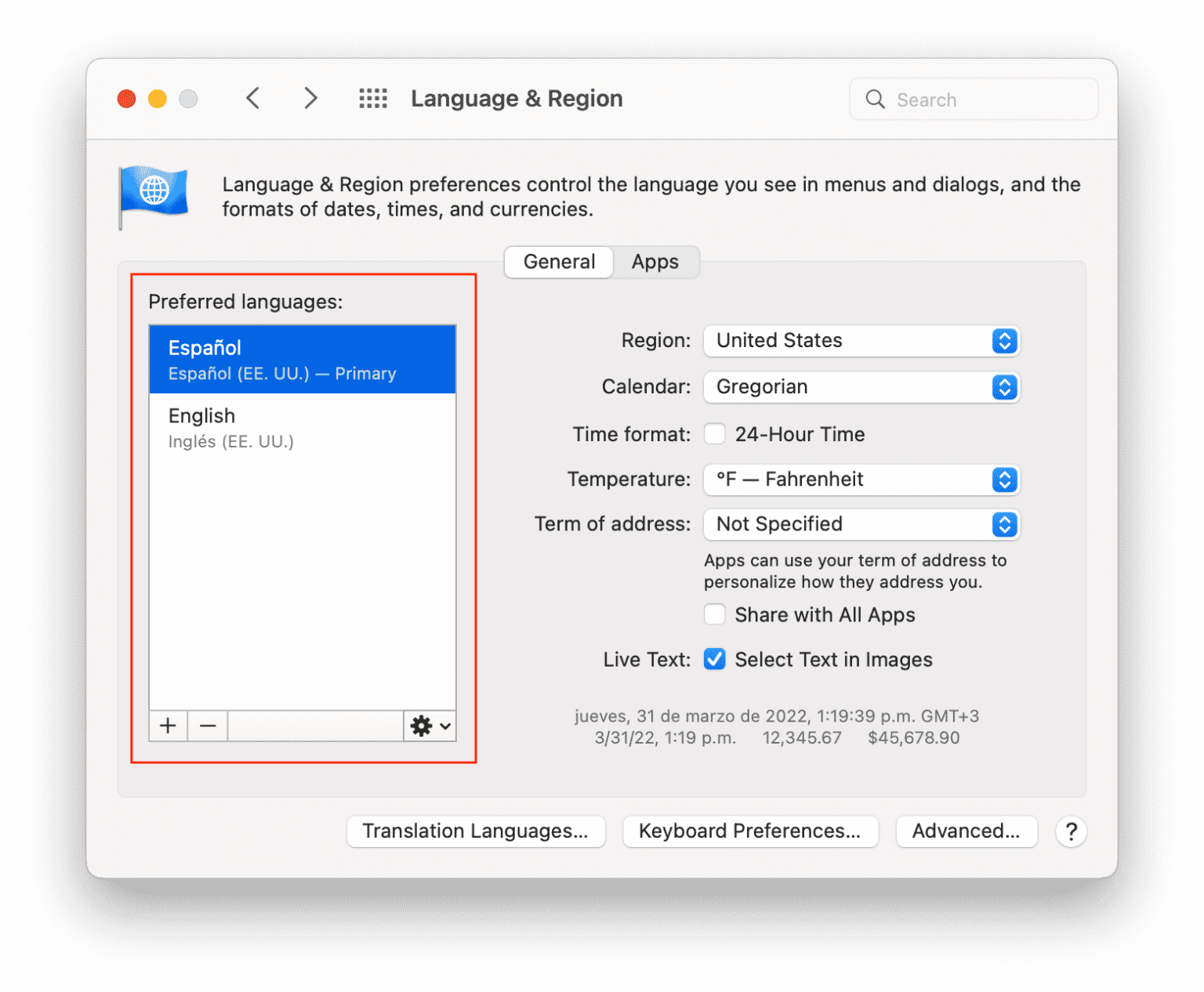Add a new preferred language with plus button
Viewport: 1204px width, 992px height.
point(167,726)
